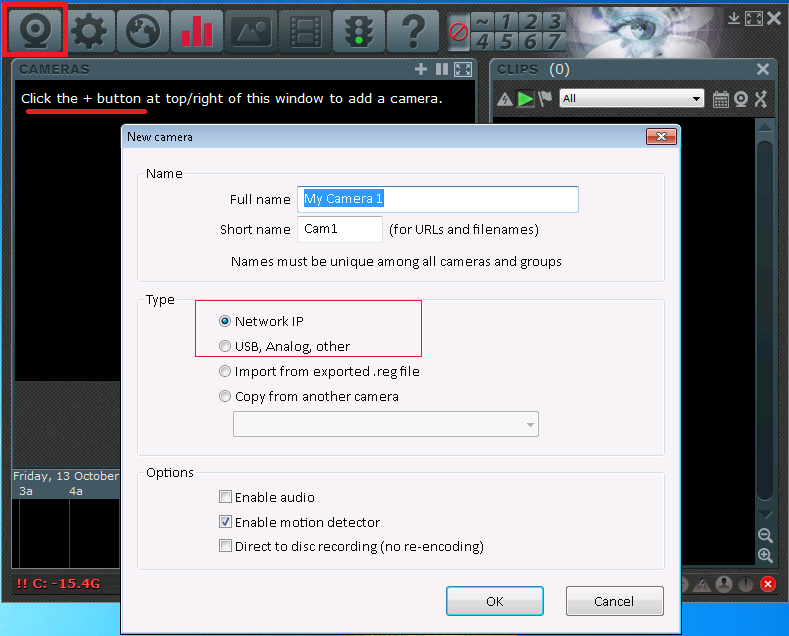Open settings with the gear icon
Viewport: 789px width, 636px height.
click(x=89, y=32)
